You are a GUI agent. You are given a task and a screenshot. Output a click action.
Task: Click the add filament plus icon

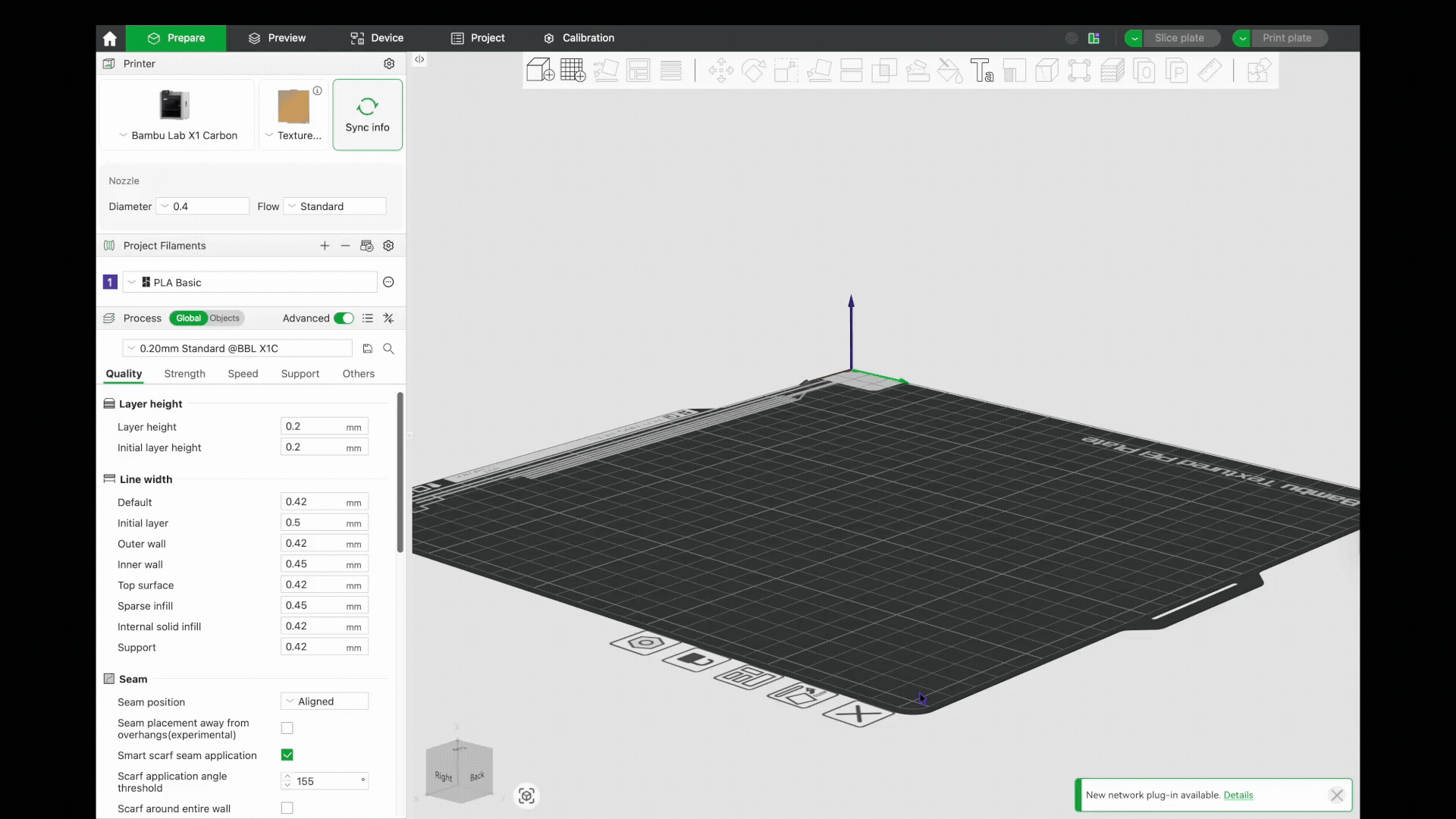(x=325, y=246)
